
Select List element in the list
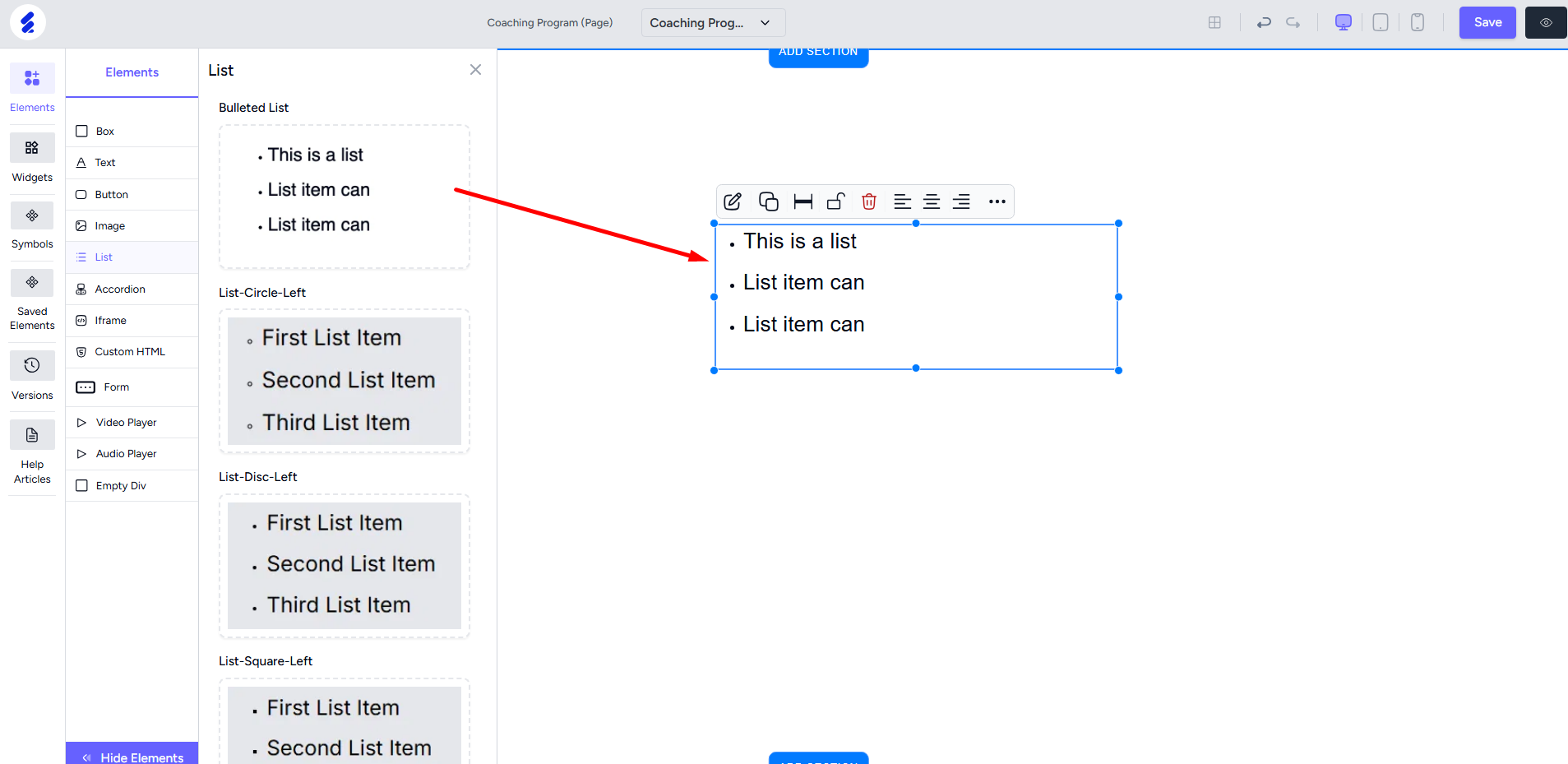point(132,257)
